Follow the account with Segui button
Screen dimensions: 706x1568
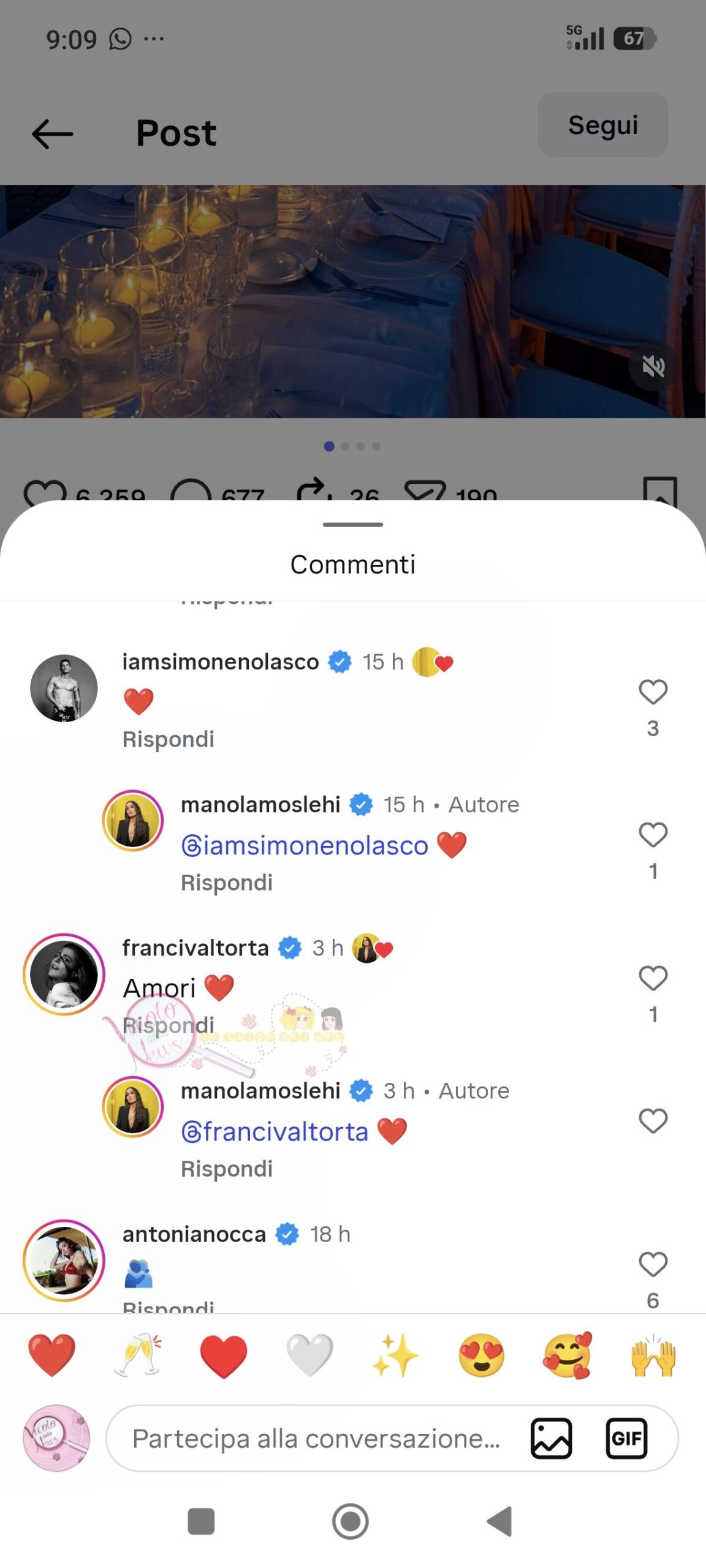click(x=603, y=125)
